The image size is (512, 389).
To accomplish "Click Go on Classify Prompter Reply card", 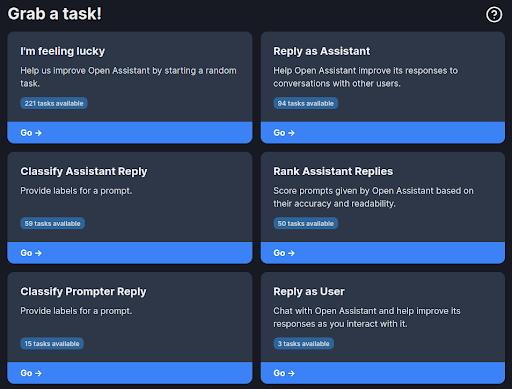I will tap(130, 373).
